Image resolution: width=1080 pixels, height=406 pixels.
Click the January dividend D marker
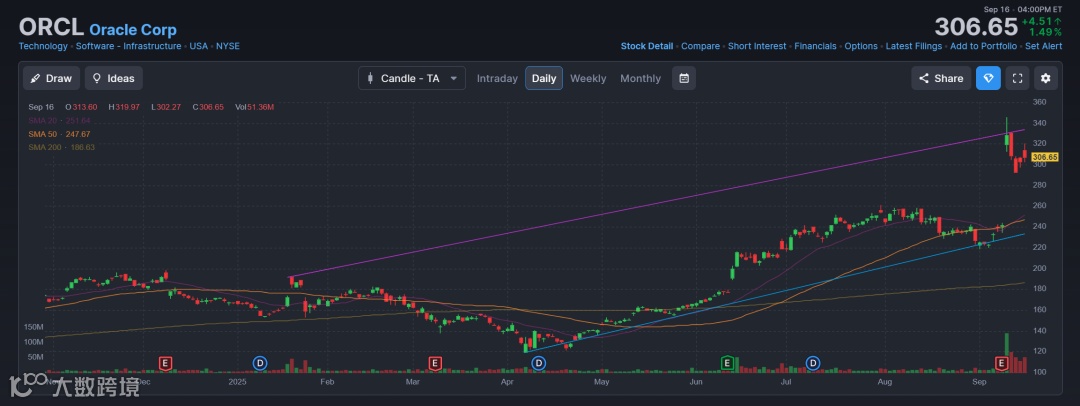coord(260,362)
